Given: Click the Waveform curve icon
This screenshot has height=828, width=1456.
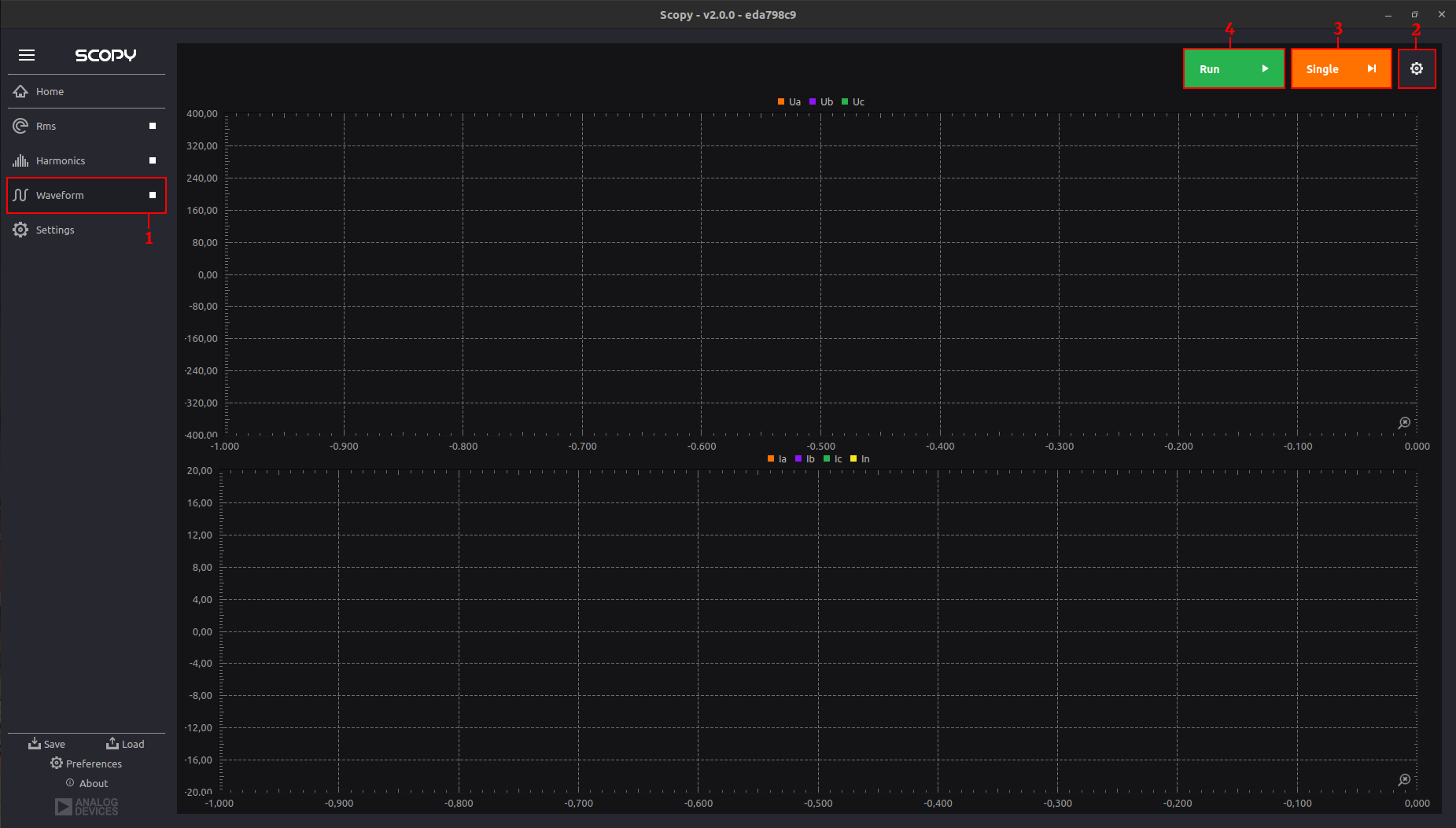Looking at the screenshot, I should (x=20, y=195).
